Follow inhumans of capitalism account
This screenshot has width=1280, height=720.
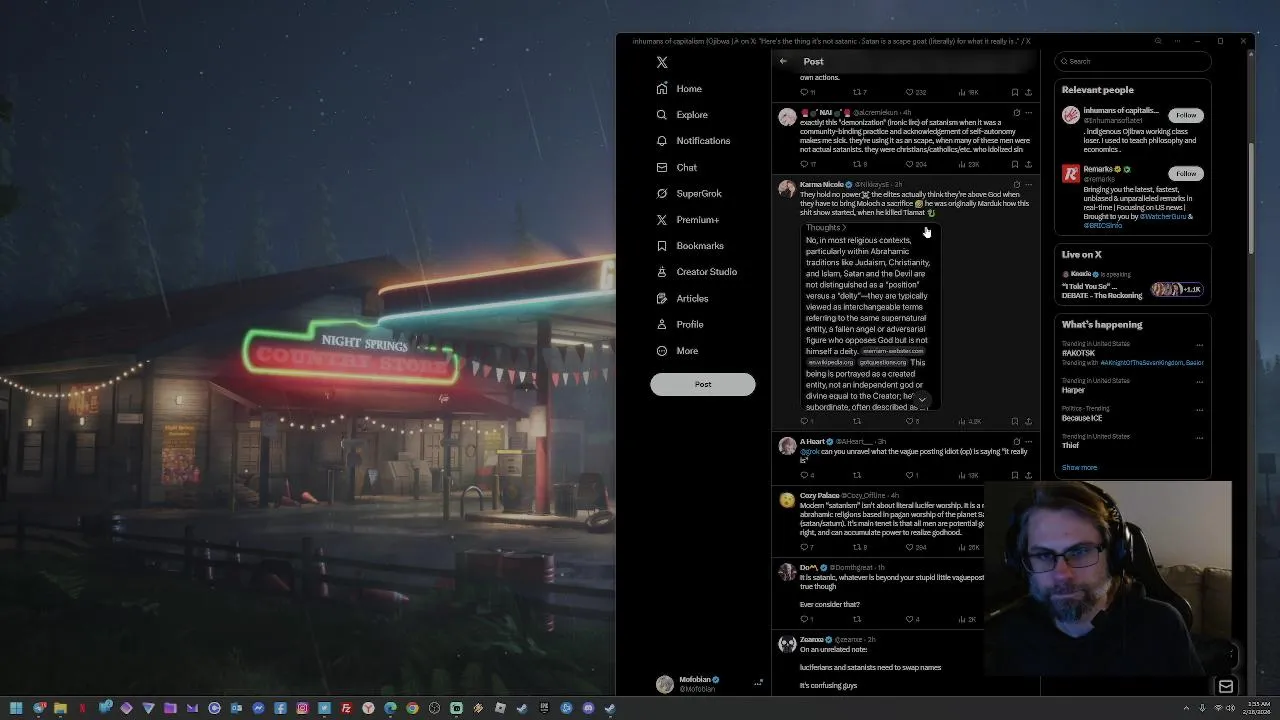pyautogui.click(x=1186, y=115)
